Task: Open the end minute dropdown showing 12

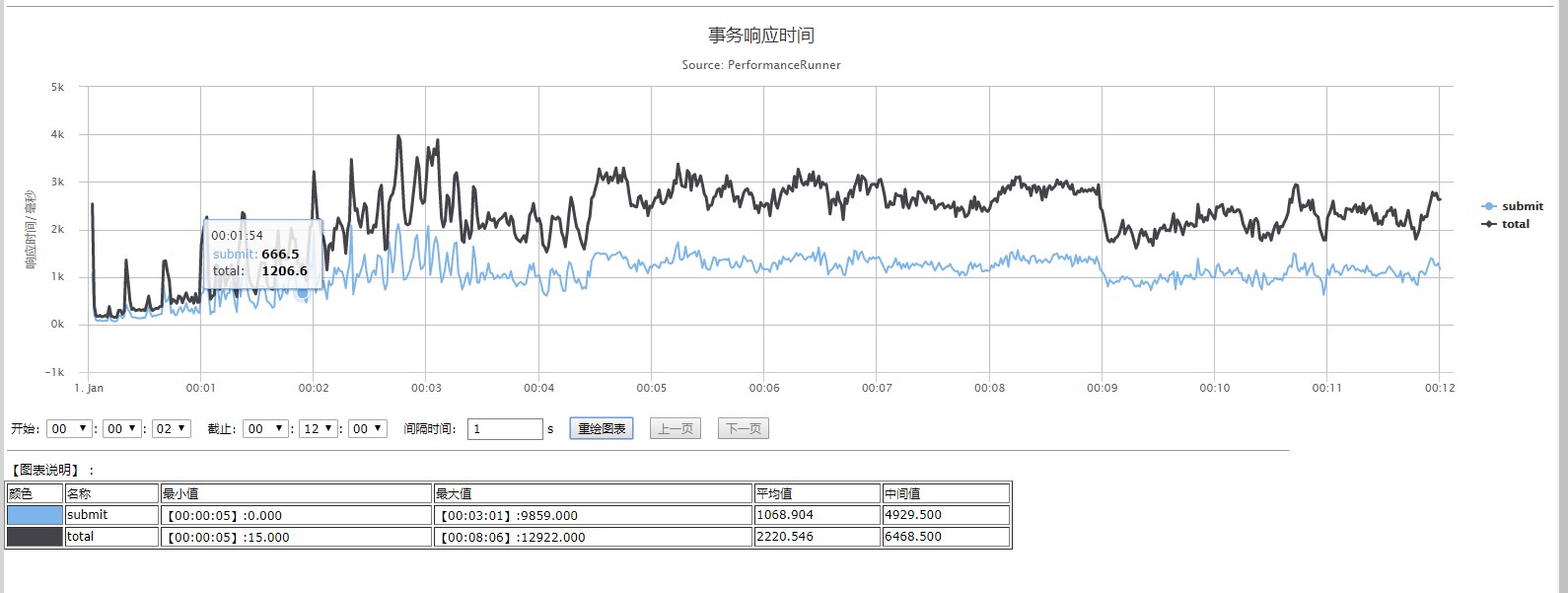Action: point(319,429)
